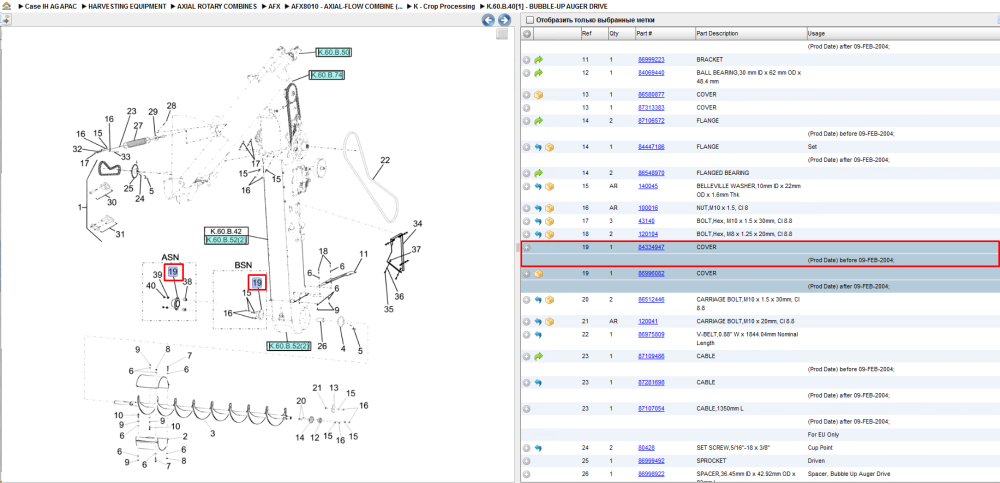This screenshot has width=1000, height=483.
Task: Open part number link 86999223
Action: point(651,59)
